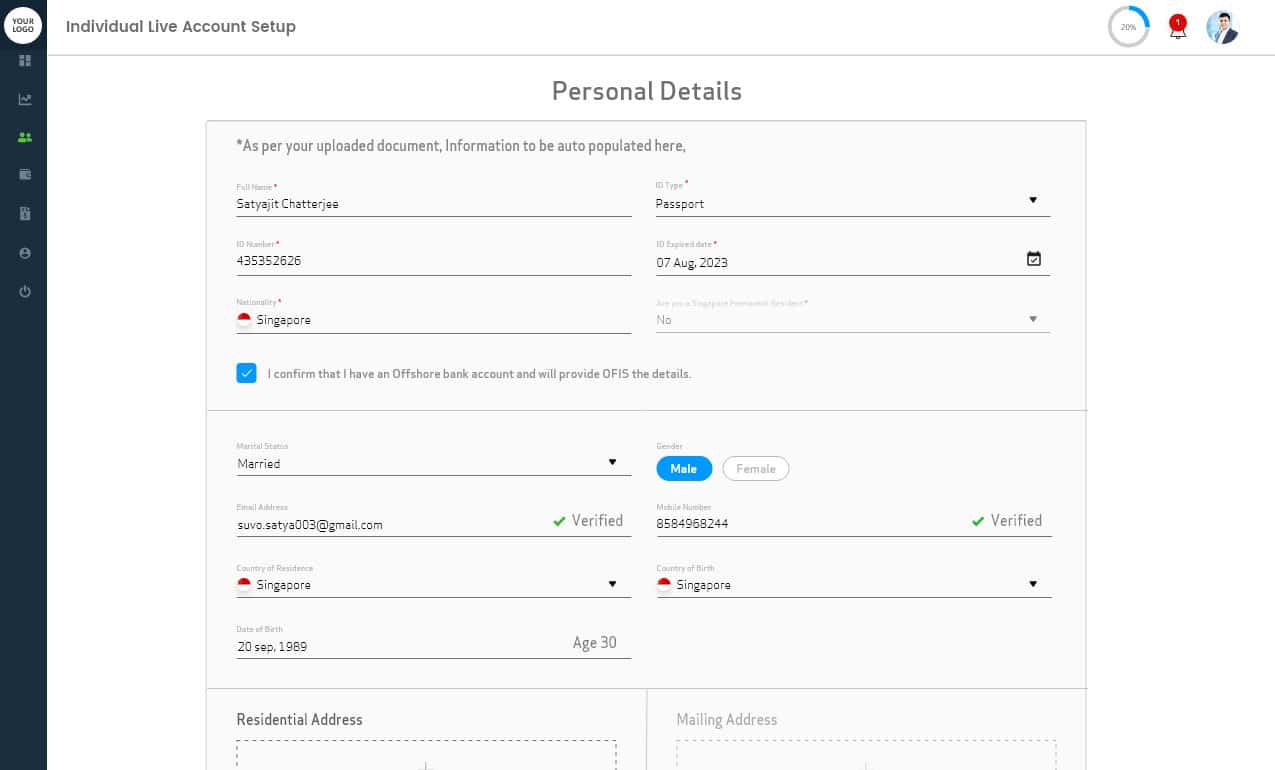
Task: Select Female gender option
Action: coord(756,468)
